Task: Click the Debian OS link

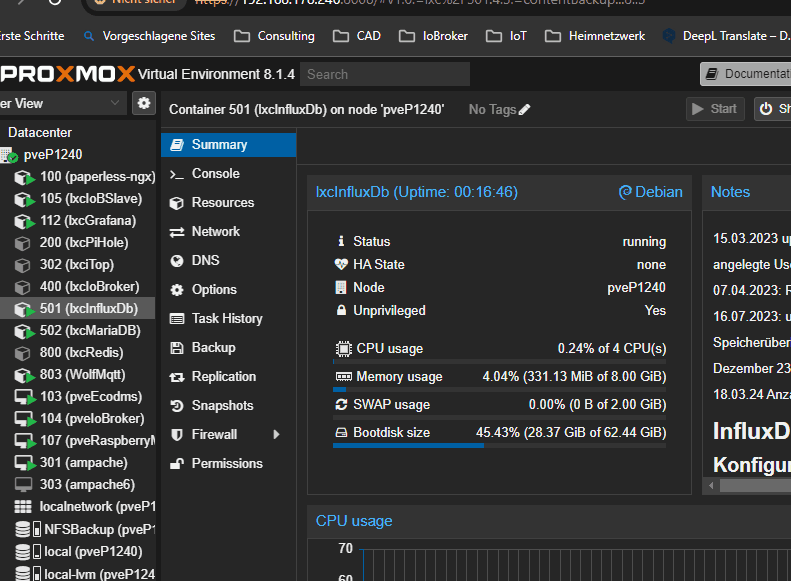Action: [651, 192]
